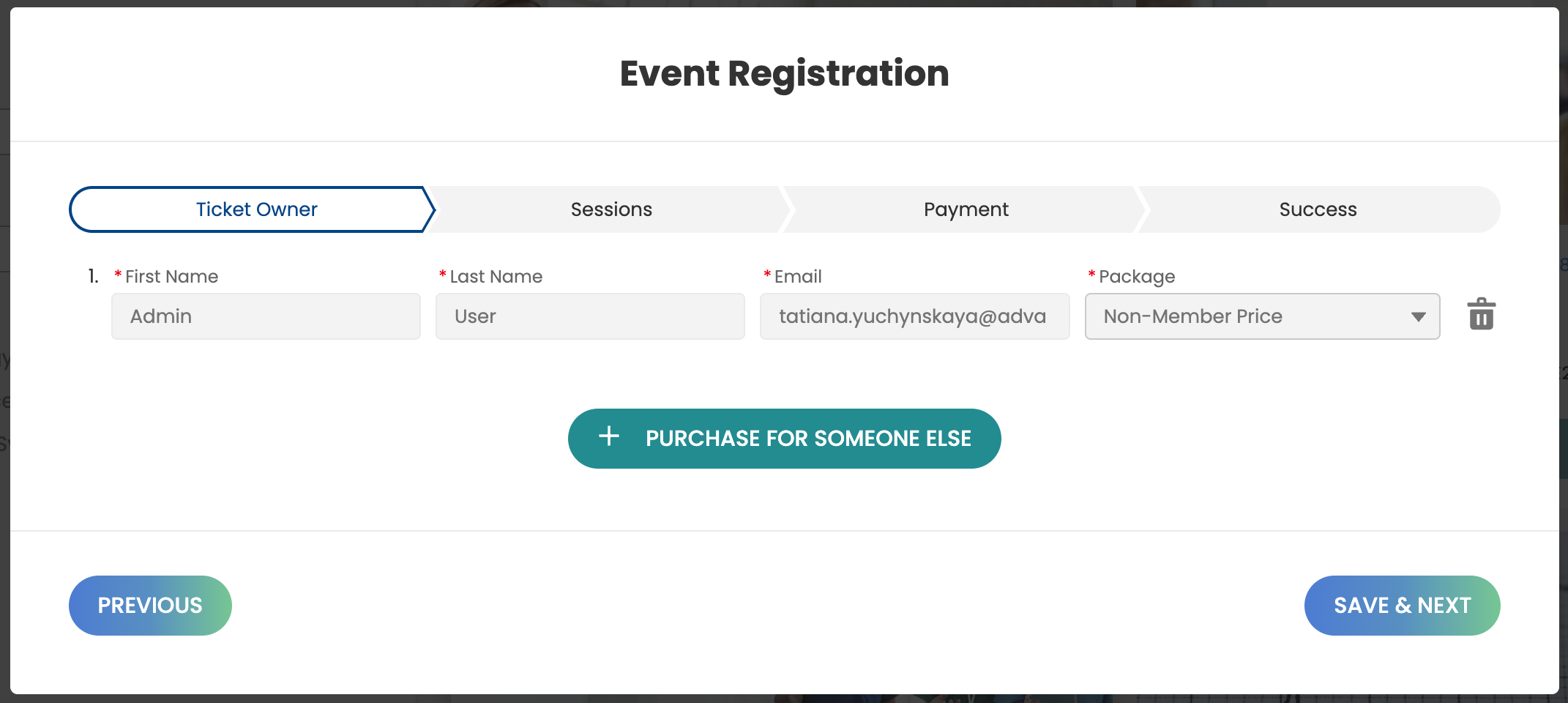The height and width of the screenshot is (703, 1568).
Task: Click the row number 1 marker
Action: (x=93, y=276)
